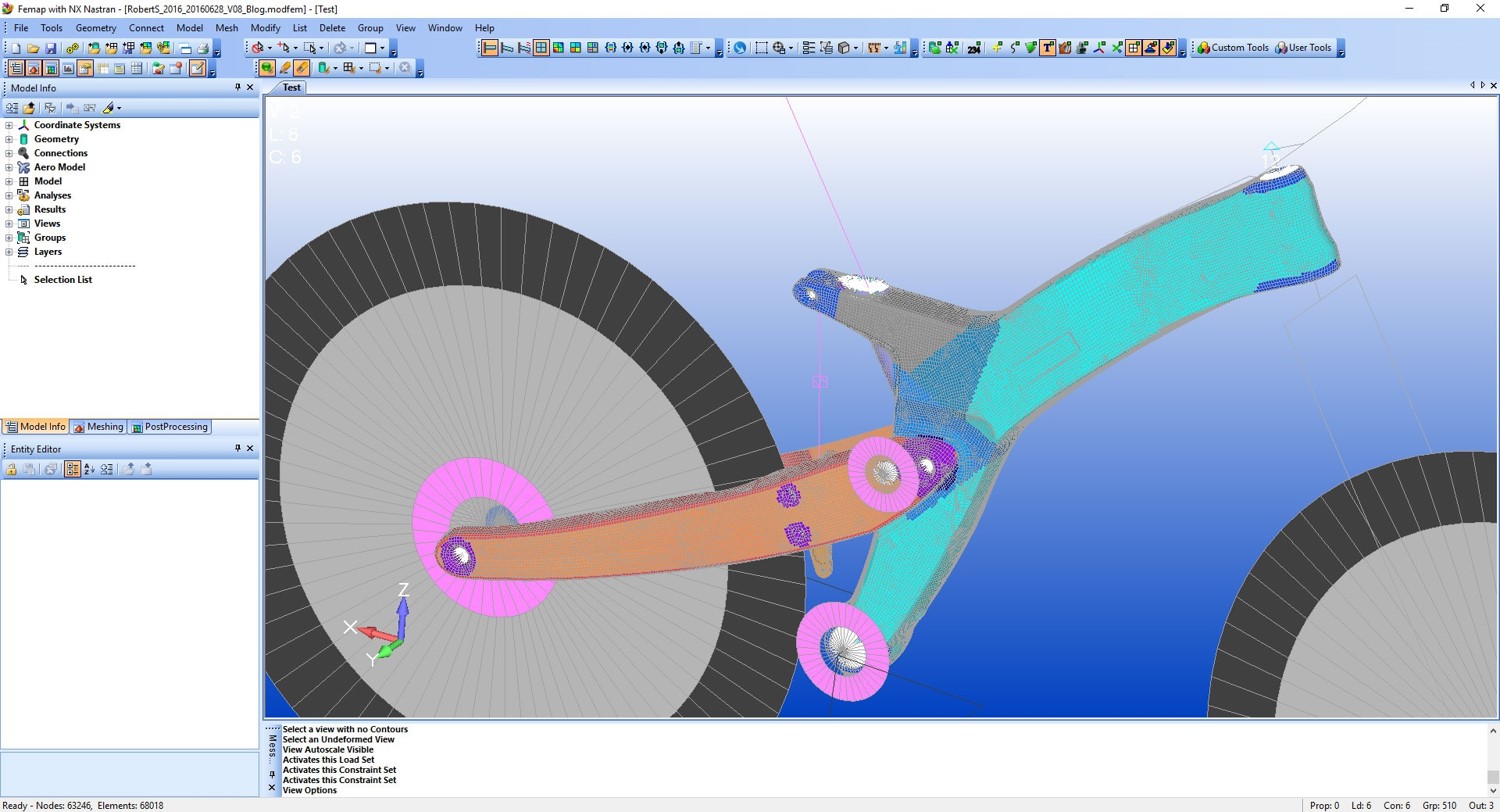The height and width of the screenshot is (812, 1500).
Task: Click the blue dynamic rotate globe icon
Action: 739,47
